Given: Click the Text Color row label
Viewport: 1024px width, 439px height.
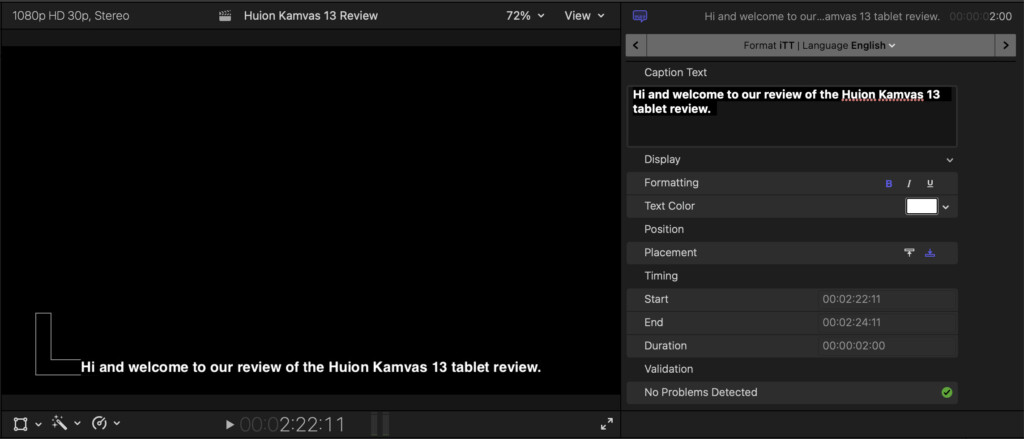Looking at the screenshot, I should [669, 206].
